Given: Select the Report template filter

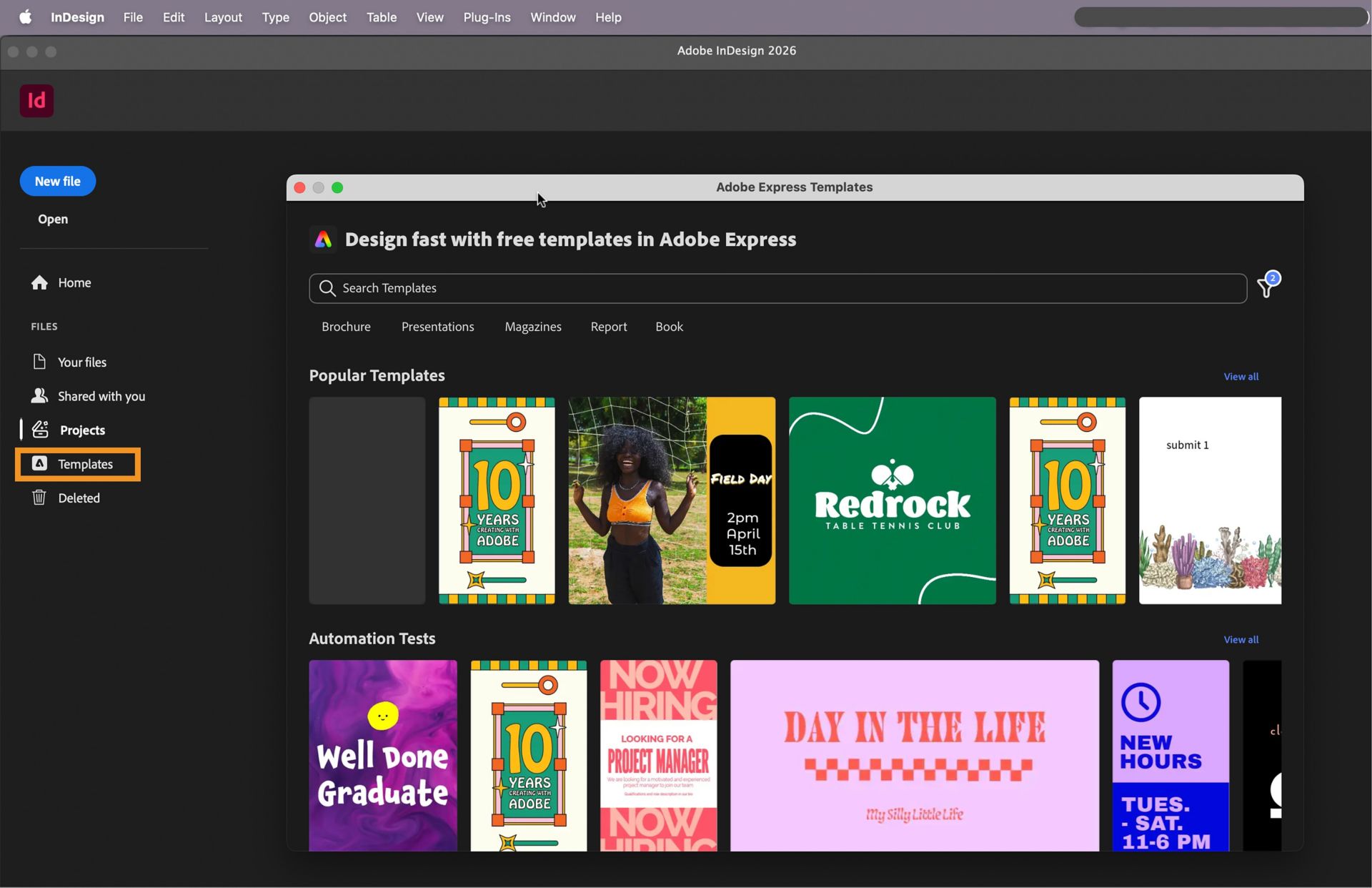Looking at the screenshot, I should pos(608,327).
